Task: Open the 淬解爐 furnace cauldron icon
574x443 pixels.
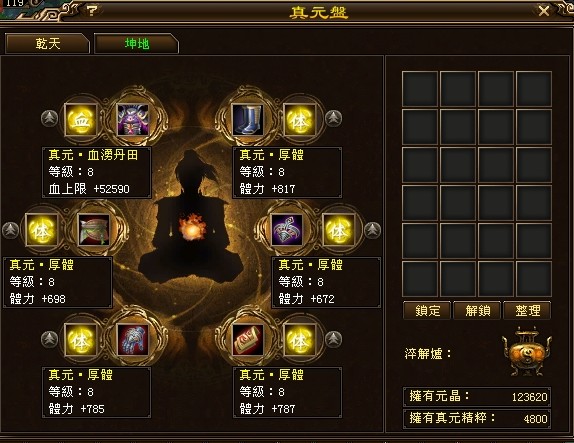Action: (527, 352)
